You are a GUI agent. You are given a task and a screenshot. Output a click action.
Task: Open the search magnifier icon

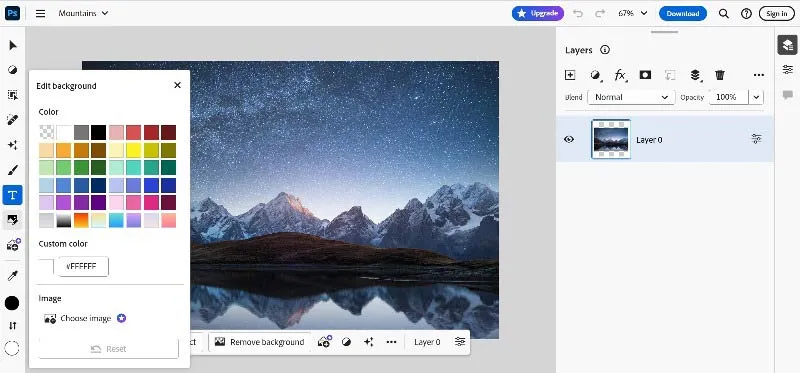coord(723,13)
